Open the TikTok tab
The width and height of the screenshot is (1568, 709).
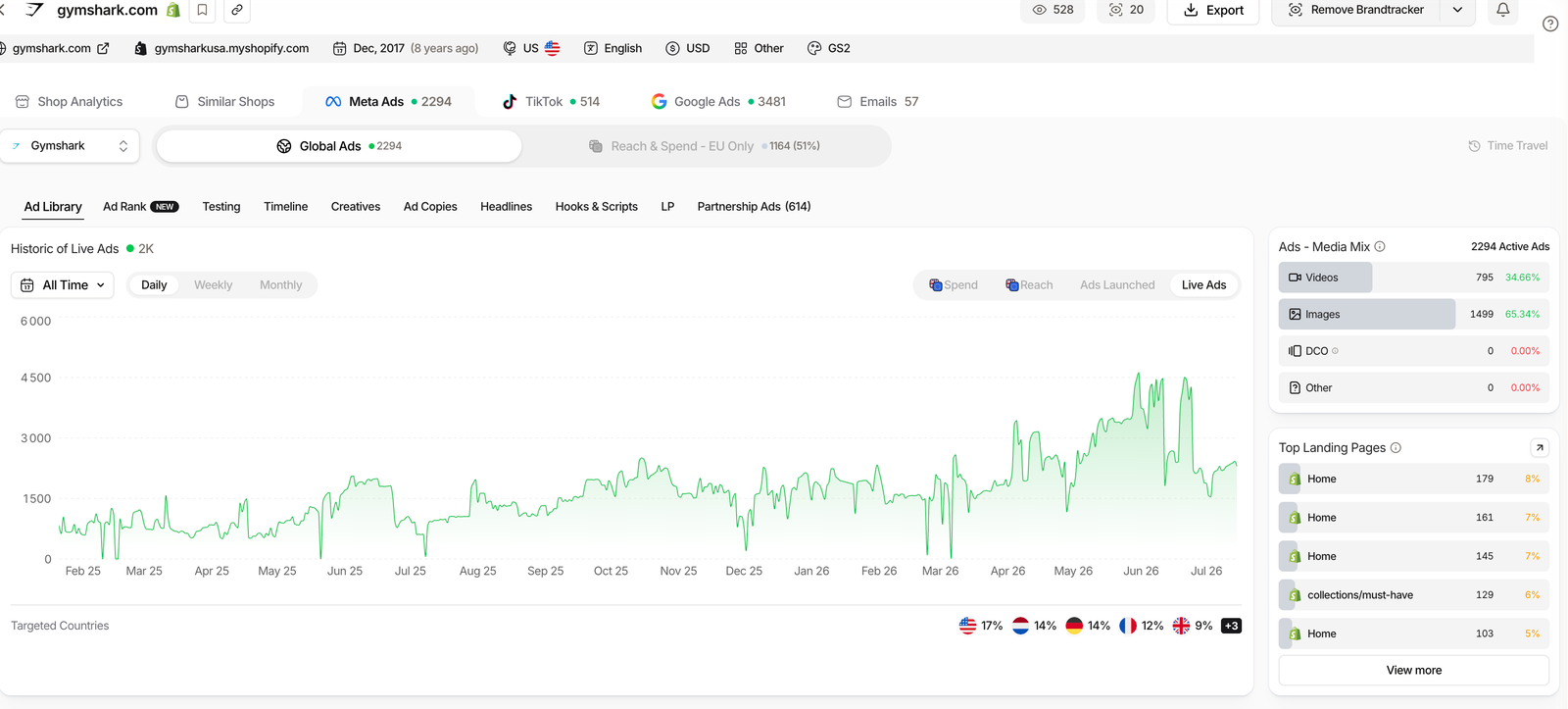click(551, 102)
